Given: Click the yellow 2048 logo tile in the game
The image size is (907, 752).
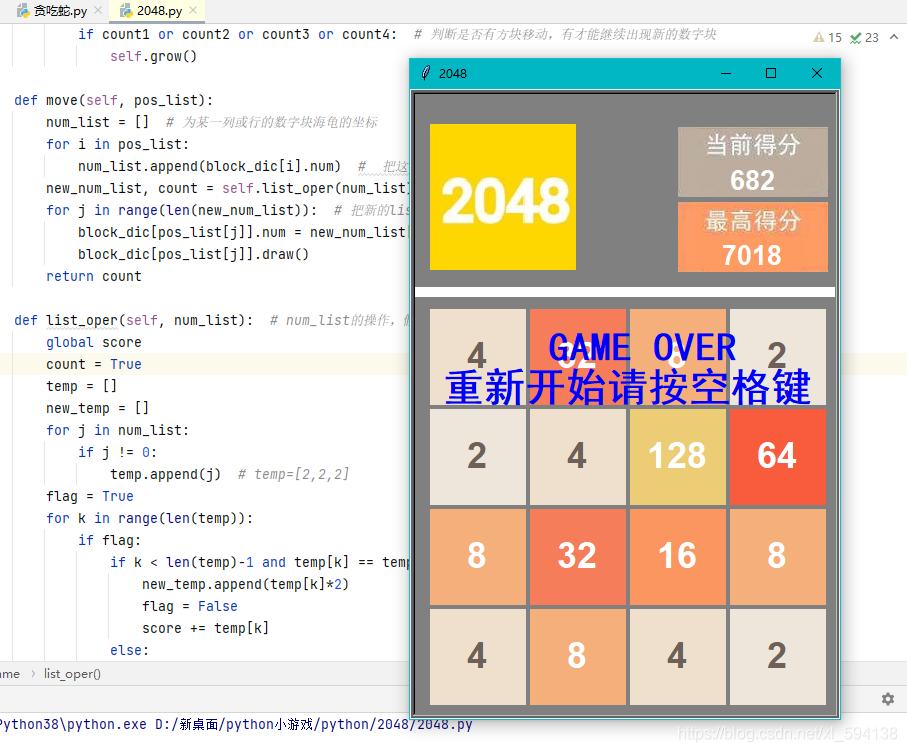Looking at the screenshot, I should click(x=501, y=196).
